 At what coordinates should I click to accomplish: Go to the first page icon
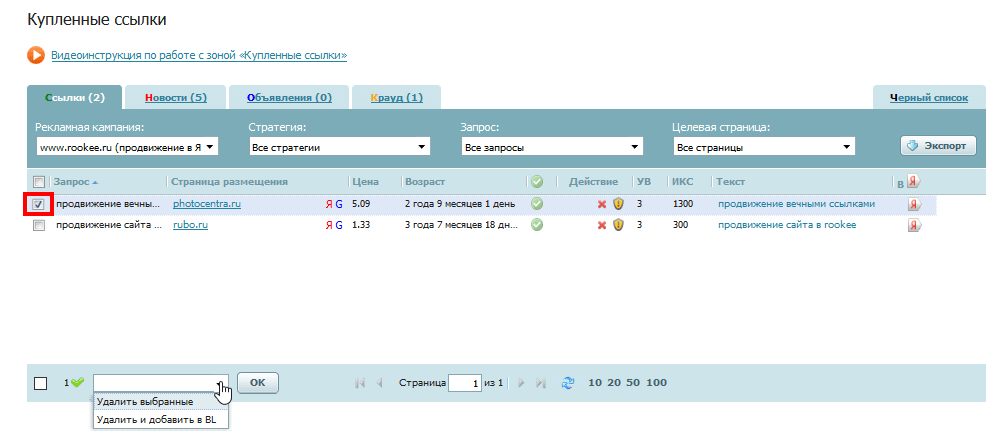(x=360, y=383)
